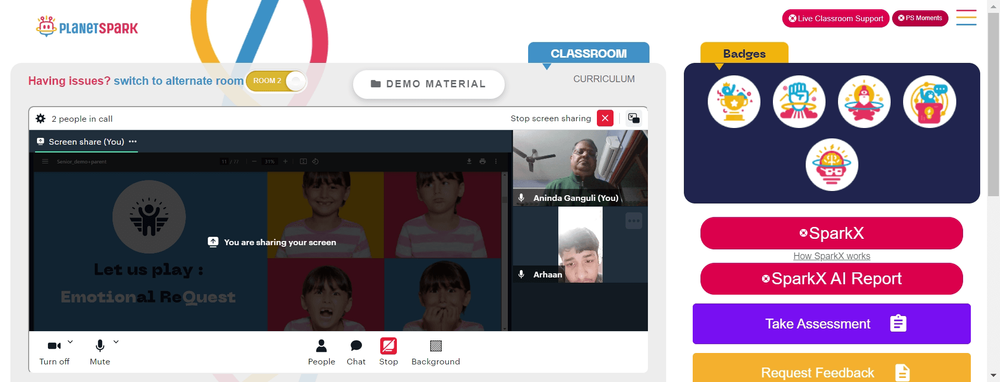Image resolution: width=1000 pixels, height=382 pixels.
Task: Click the PlanetSpark logo
Action: pyautogui.click(x=87, y=27)
